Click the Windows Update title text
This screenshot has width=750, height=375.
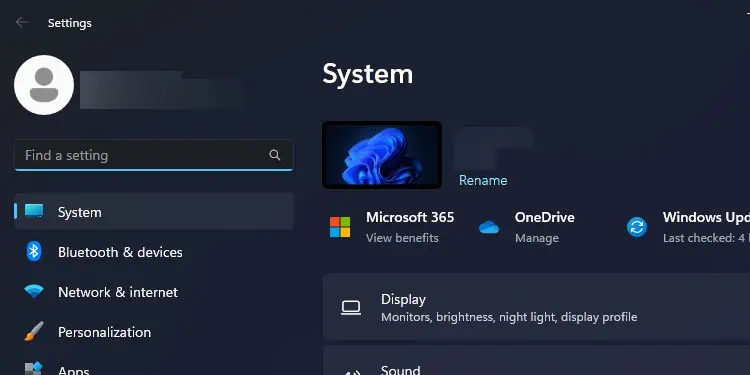click(x=706, y=217)
